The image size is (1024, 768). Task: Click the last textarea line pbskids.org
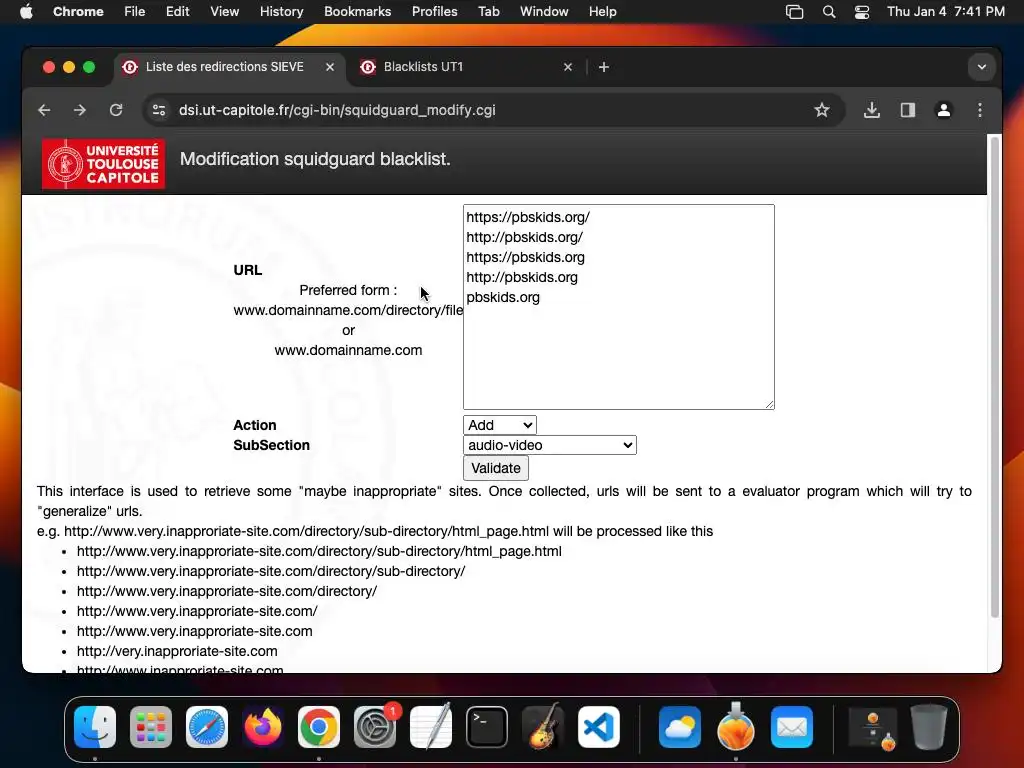(x=503, y=297)
